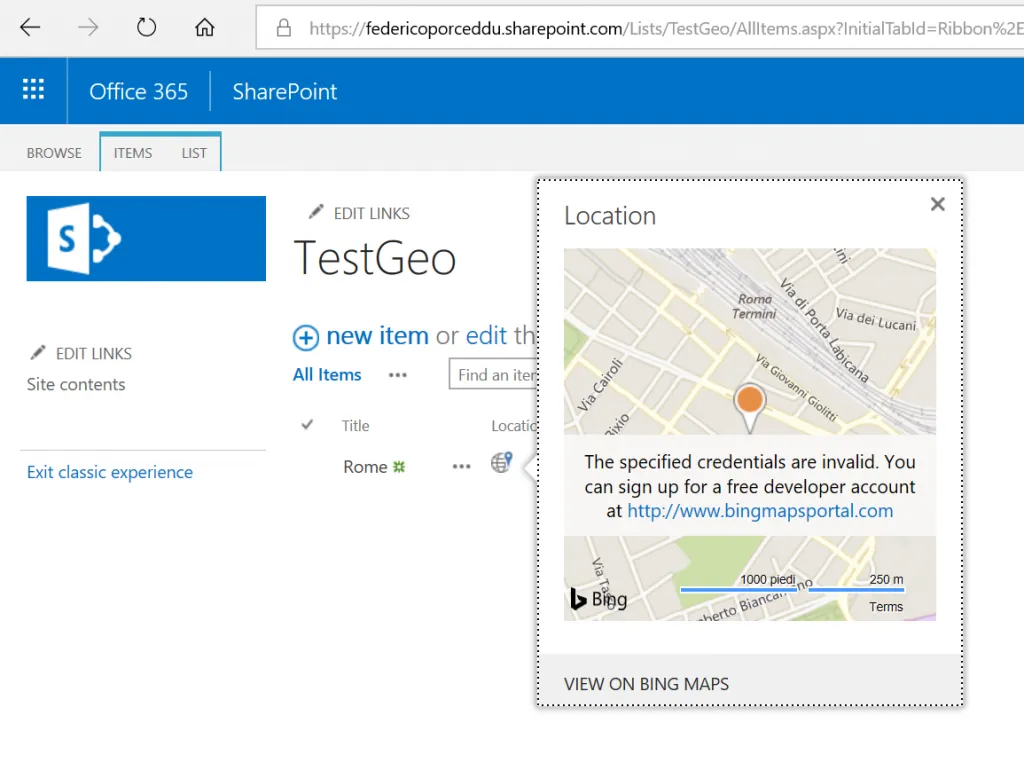Click the edit link beside new item
The height and width of the screenshot is (770, 1024).
click(486, 336)
